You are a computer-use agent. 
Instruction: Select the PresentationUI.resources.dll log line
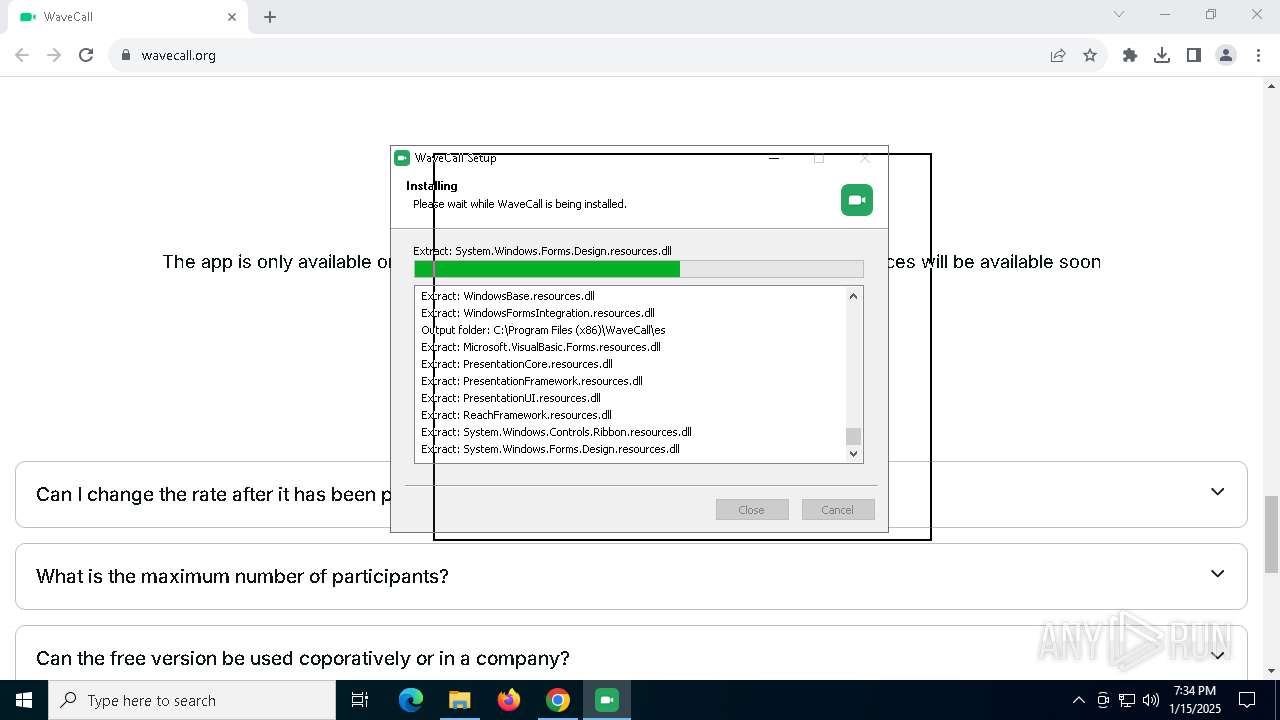(511, 398)
